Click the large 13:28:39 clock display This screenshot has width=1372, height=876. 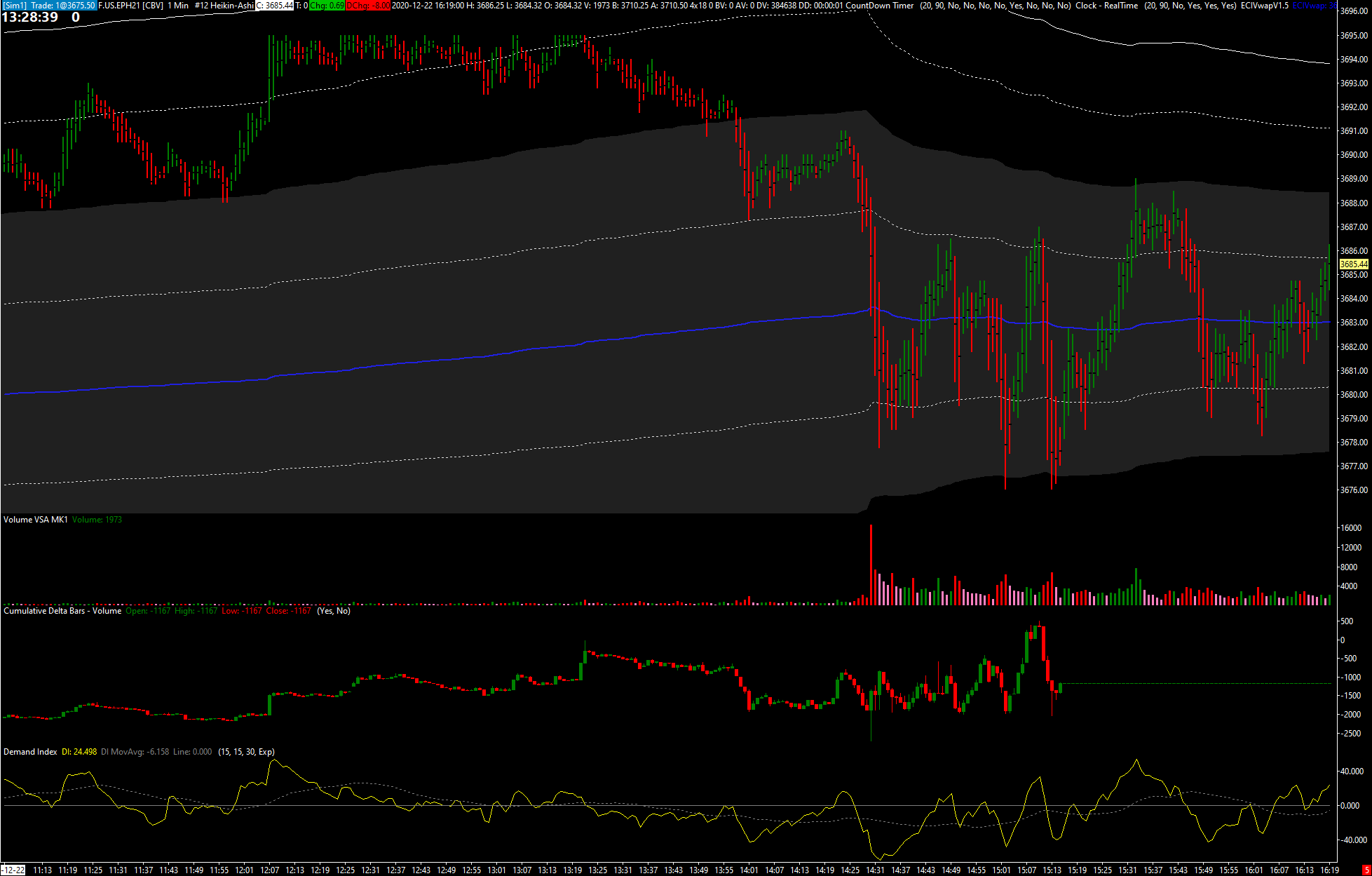(30, 18)
